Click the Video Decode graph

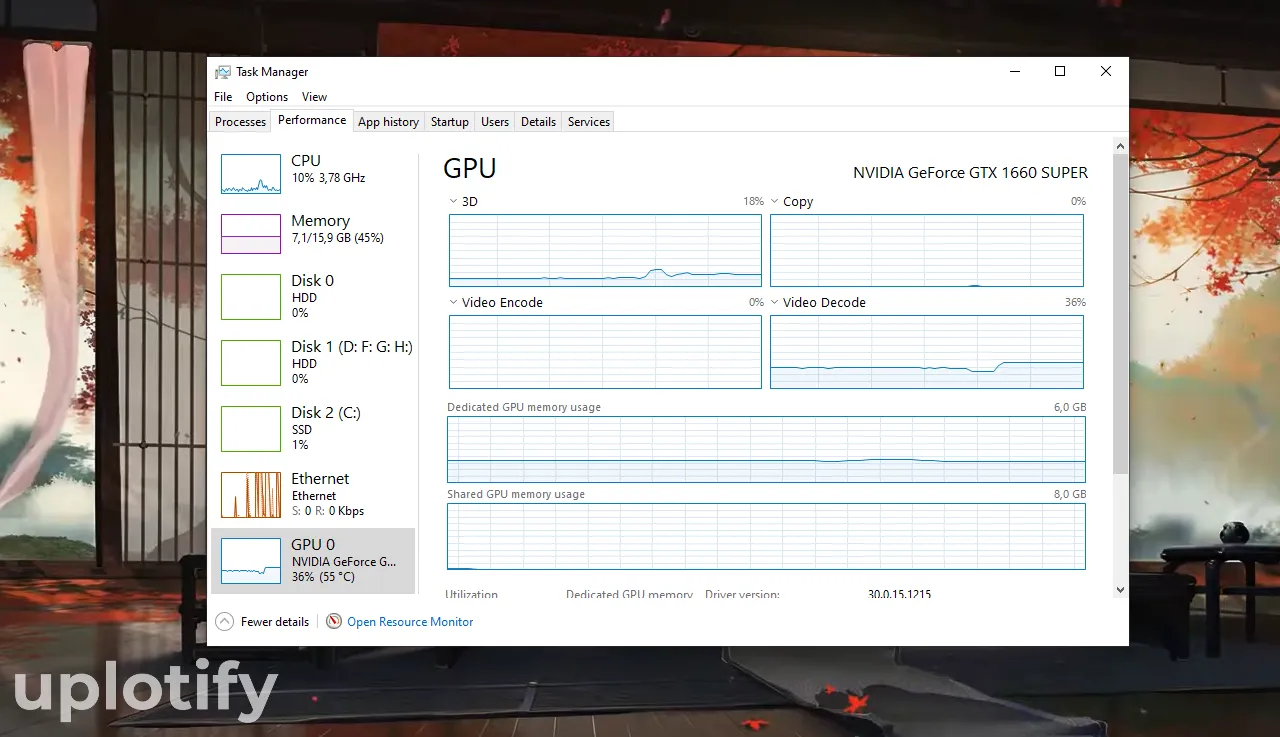pos(927,352)
